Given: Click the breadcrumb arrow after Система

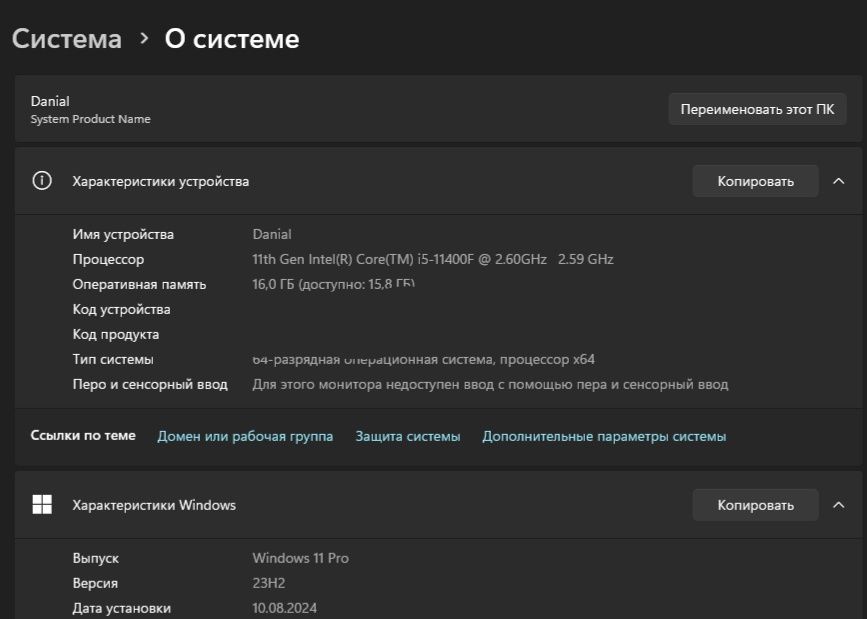Looking at the screenshot, I should [x=144, y=38].
